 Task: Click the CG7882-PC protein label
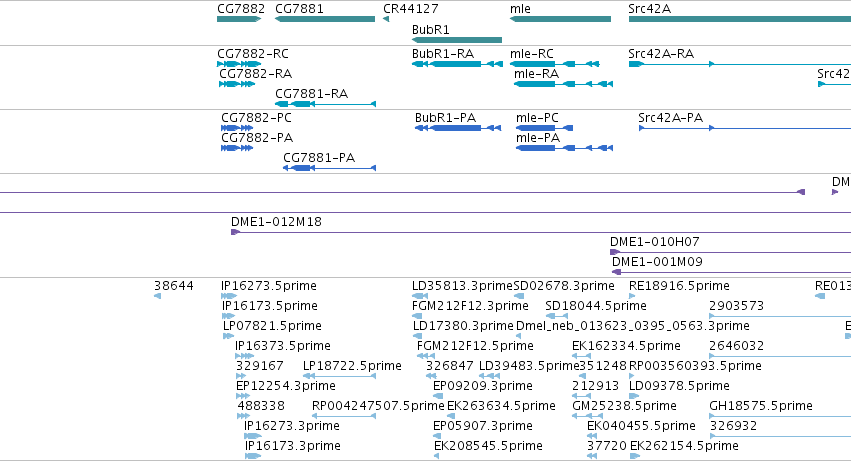point(256,118)
